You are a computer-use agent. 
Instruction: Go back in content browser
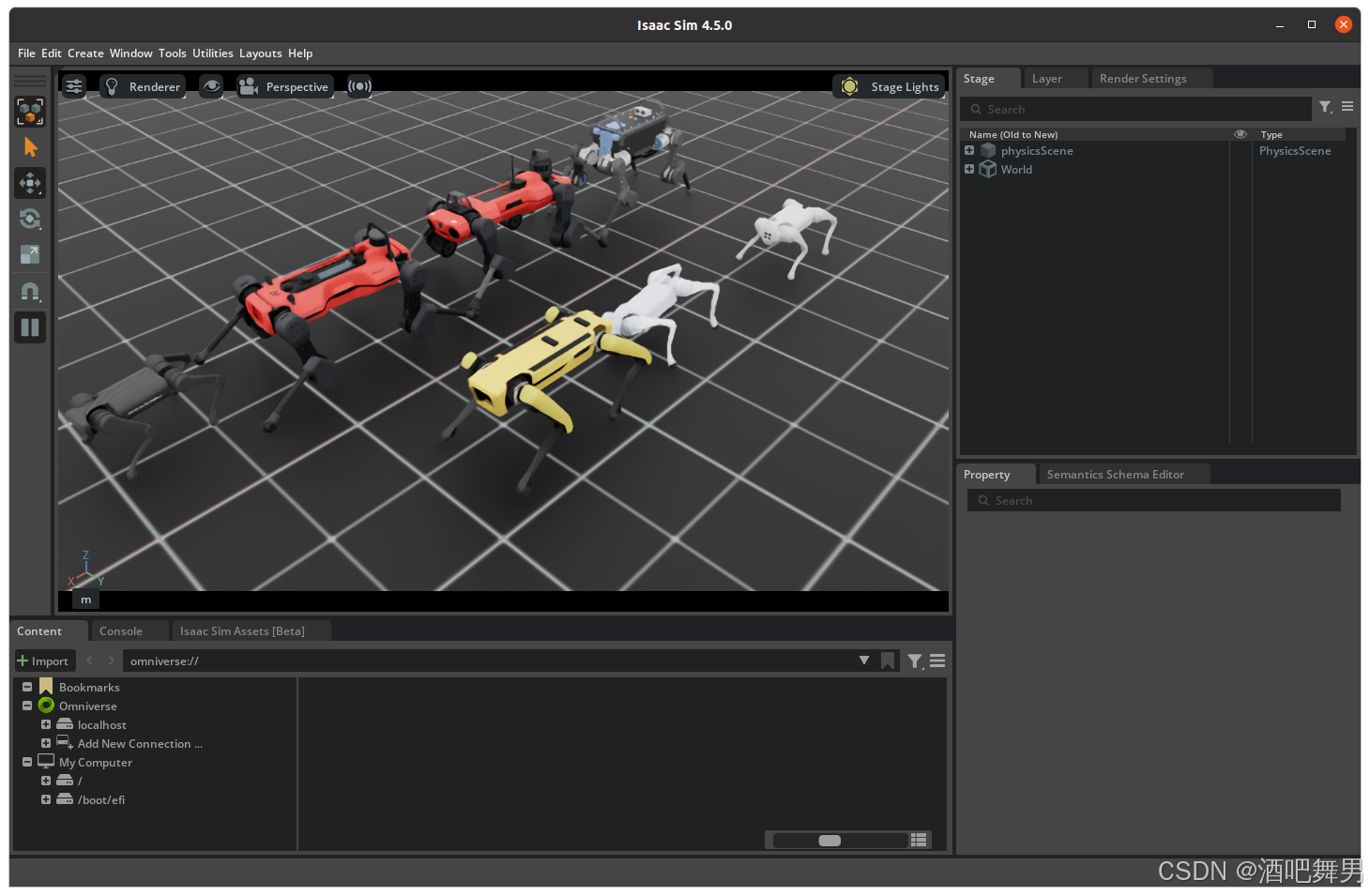[90, 661]
